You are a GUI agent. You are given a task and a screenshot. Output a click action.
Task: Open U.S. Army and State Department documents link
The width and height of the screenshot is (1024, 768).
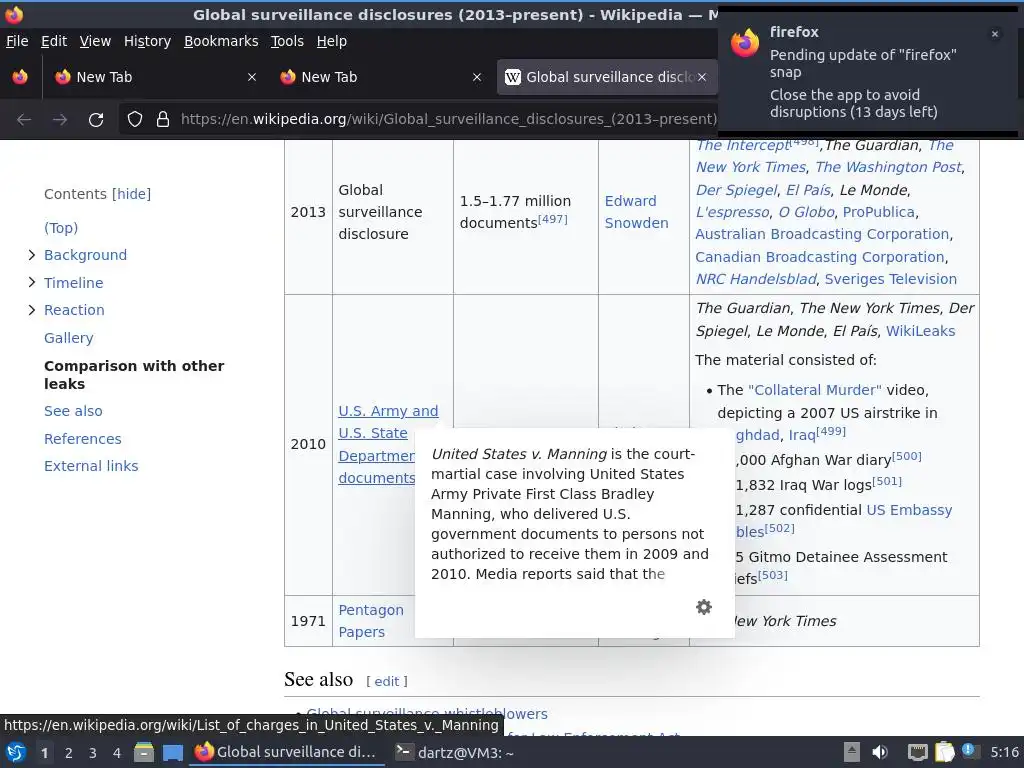388,411
